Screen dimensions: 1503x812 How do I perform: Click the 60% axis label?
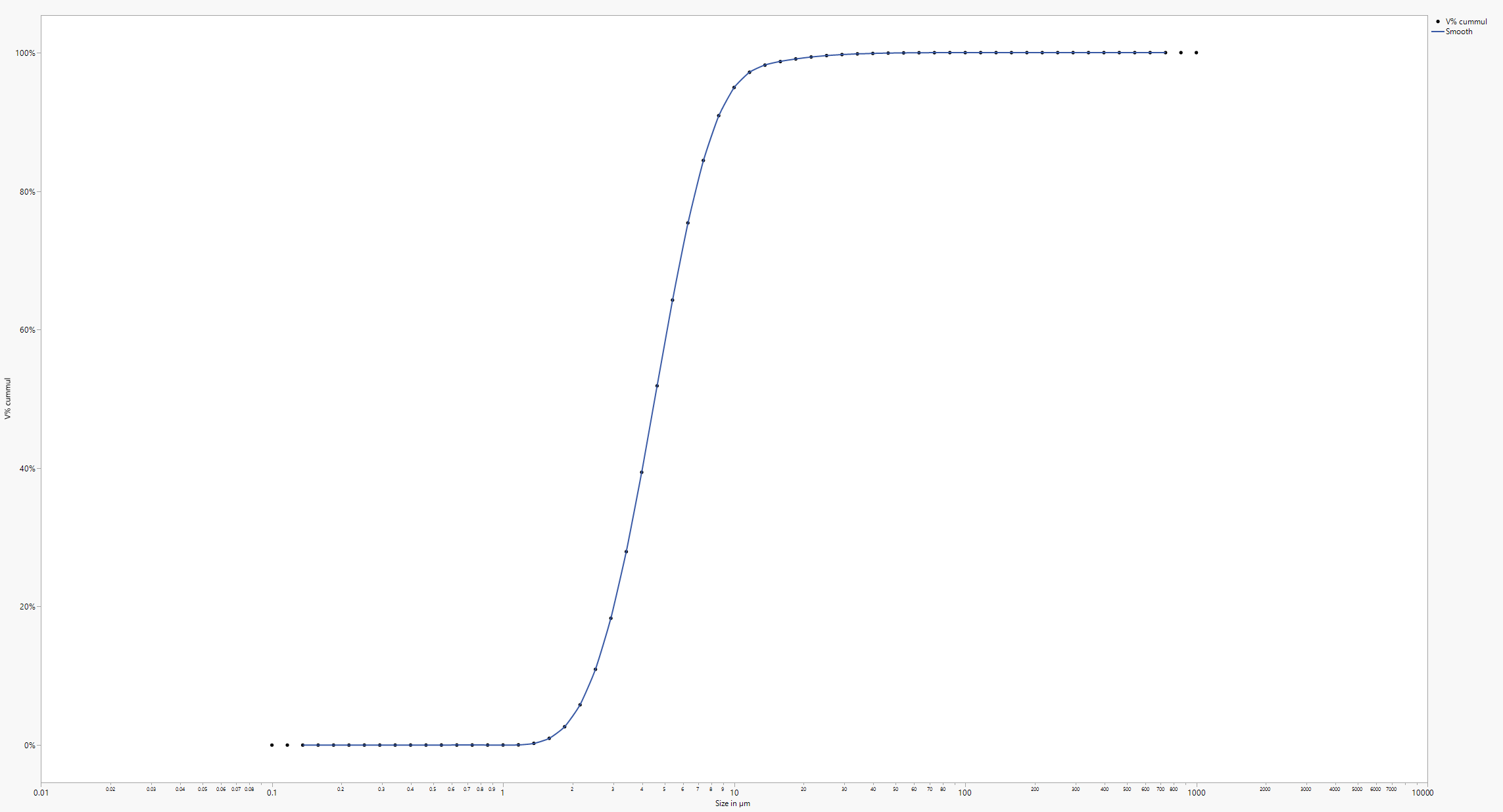click(x=28, y=331)
